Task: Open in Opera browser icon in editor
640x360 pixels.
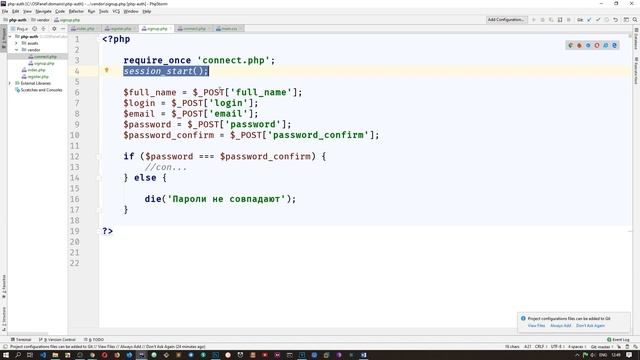Action: [x=597, y=45]
